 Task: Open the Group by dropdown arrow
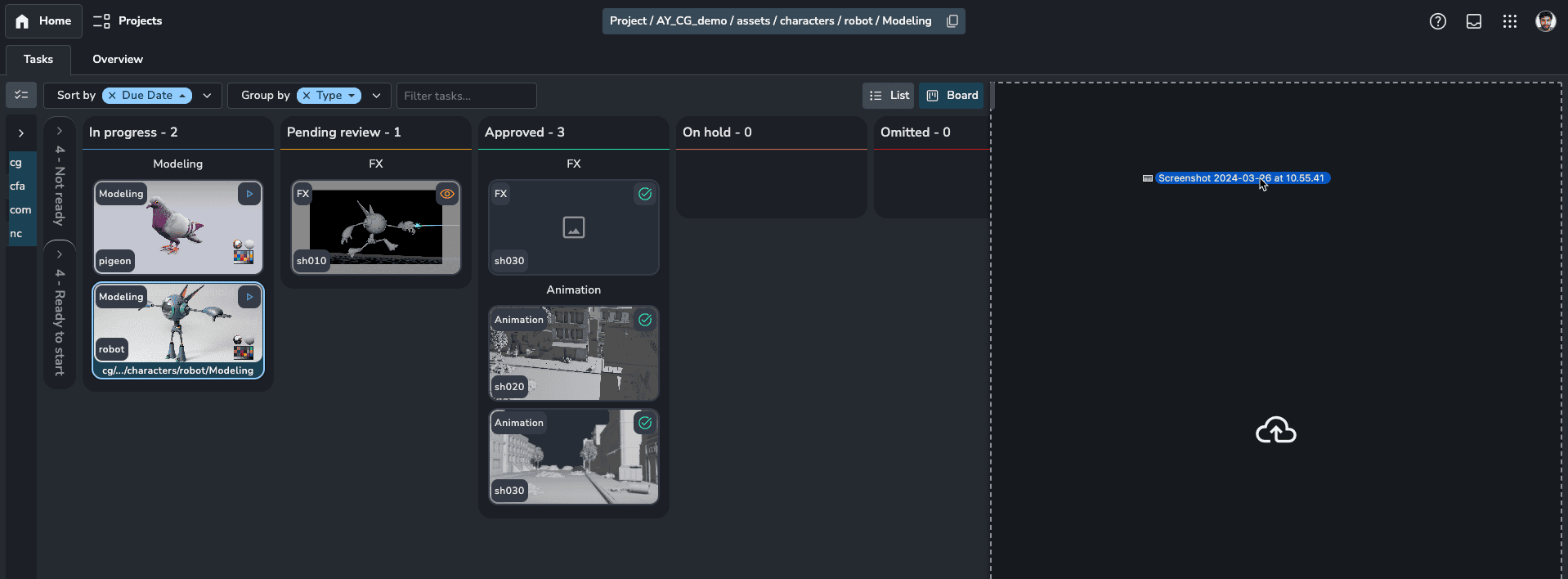coord(377,96)
